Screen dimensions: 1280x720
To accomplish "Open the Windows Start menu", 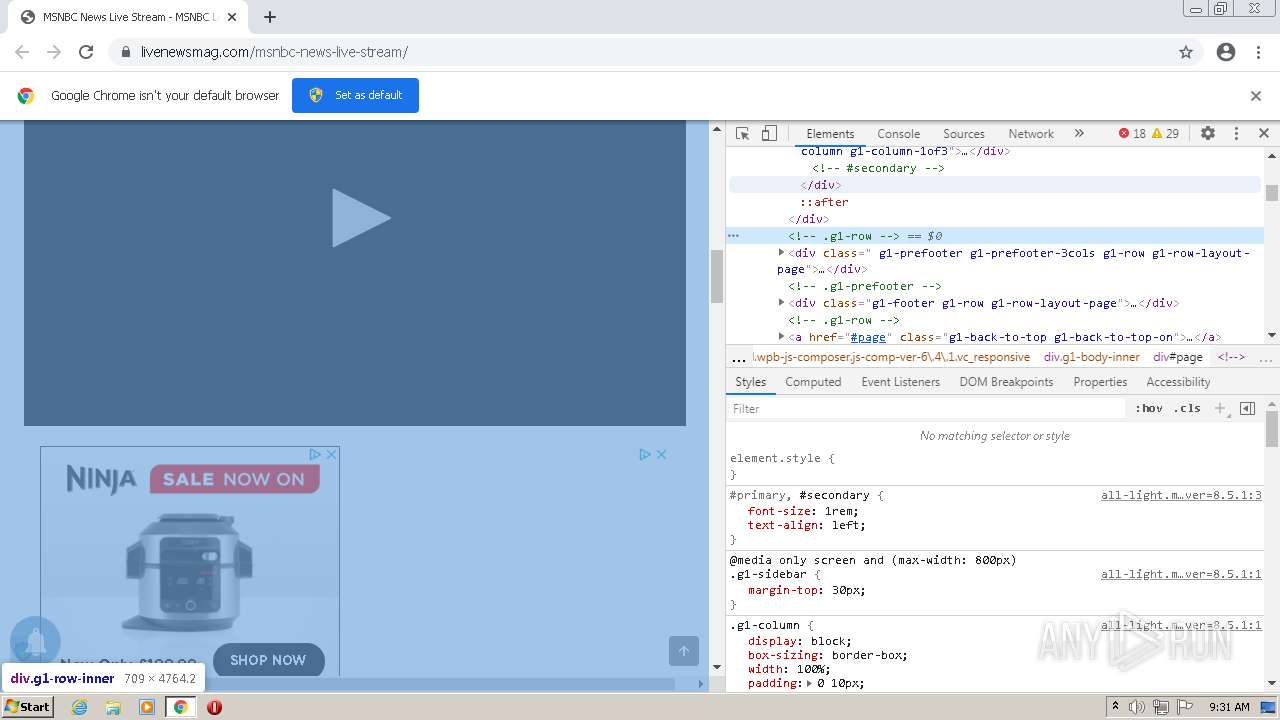I will click(x=27, y=707).
